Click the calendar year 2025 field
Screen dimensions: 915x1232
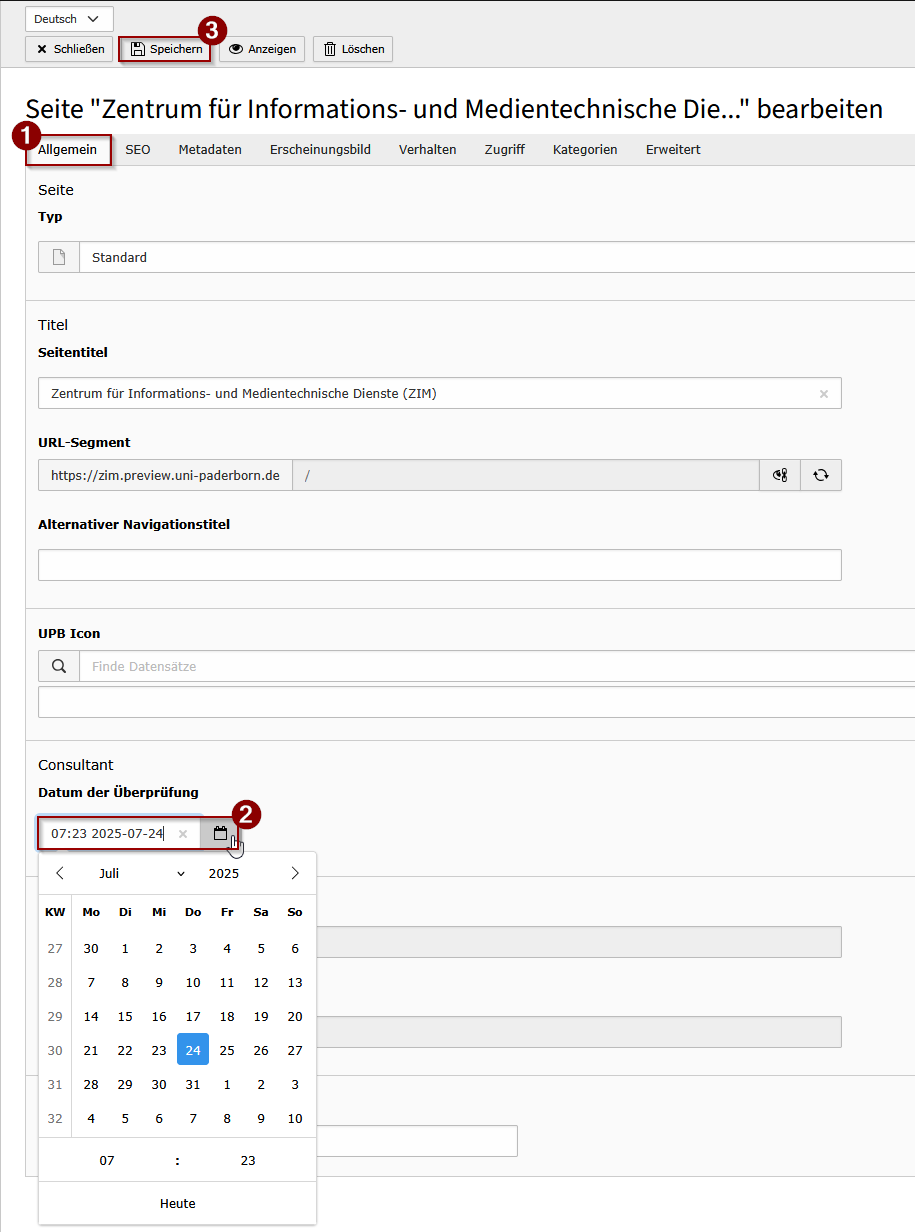pyautogui.click(x=224, y=873)
